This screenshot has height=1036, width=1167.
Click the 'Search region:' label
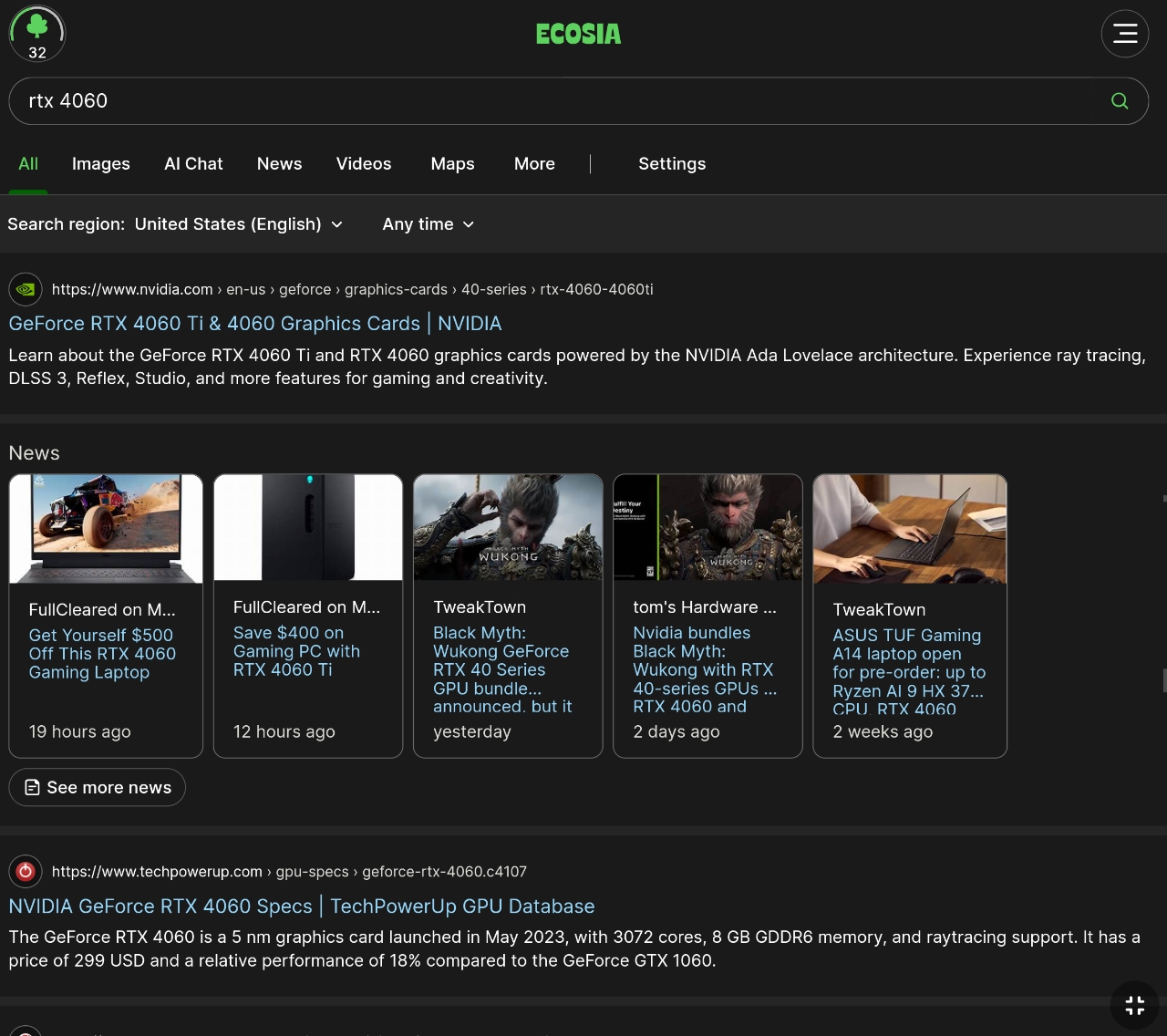[x=67, y=224]
